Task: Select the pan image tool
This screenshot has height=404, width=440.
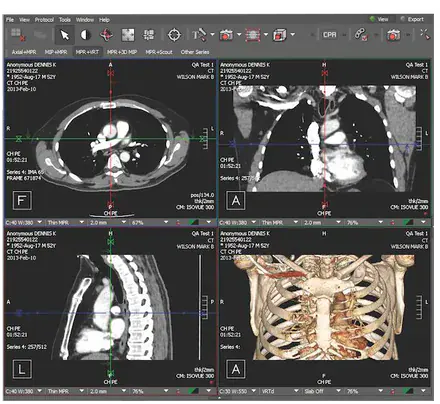Action: [x=128, y=35]
